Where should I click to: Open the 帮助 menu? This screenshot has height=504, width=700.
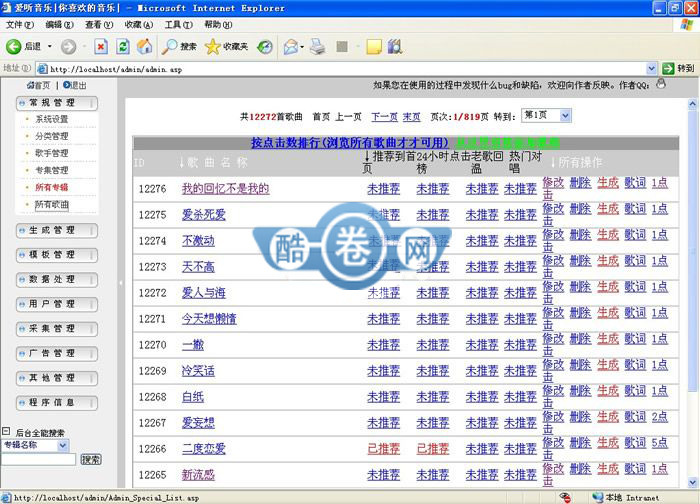[218, 25]
